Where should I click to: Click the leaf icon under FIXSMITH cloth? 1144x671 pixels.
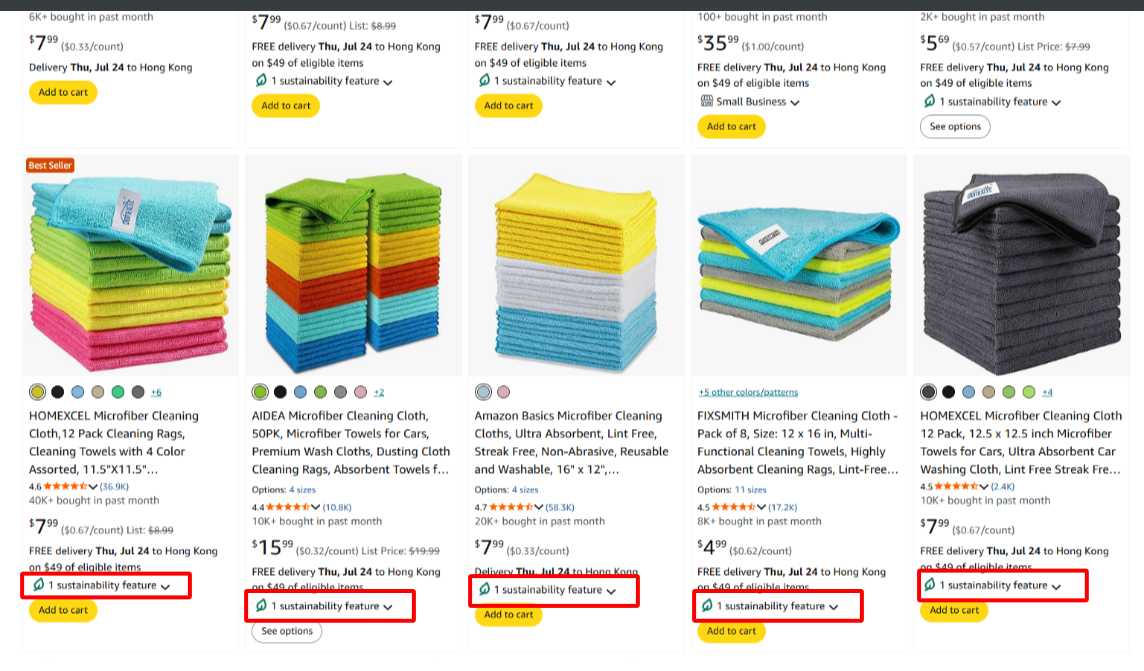706,606
